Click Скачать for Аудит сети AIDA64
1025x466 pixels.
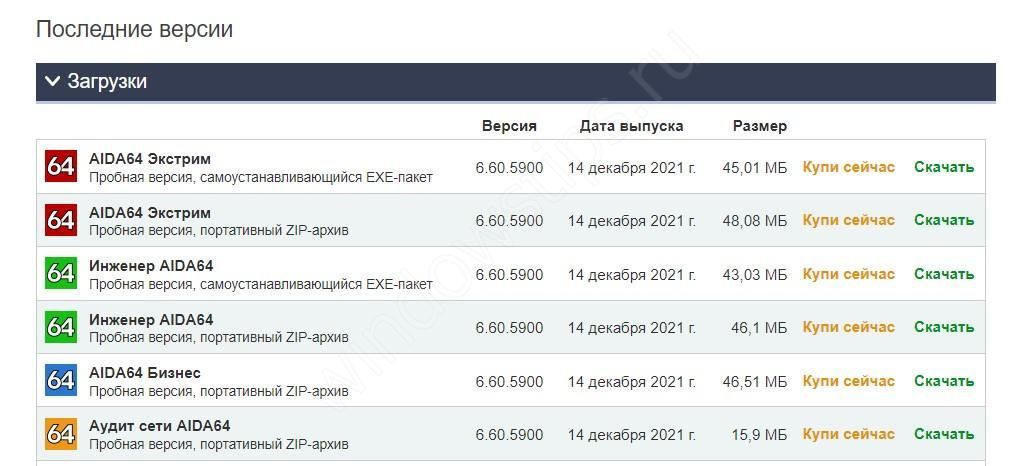943,434
